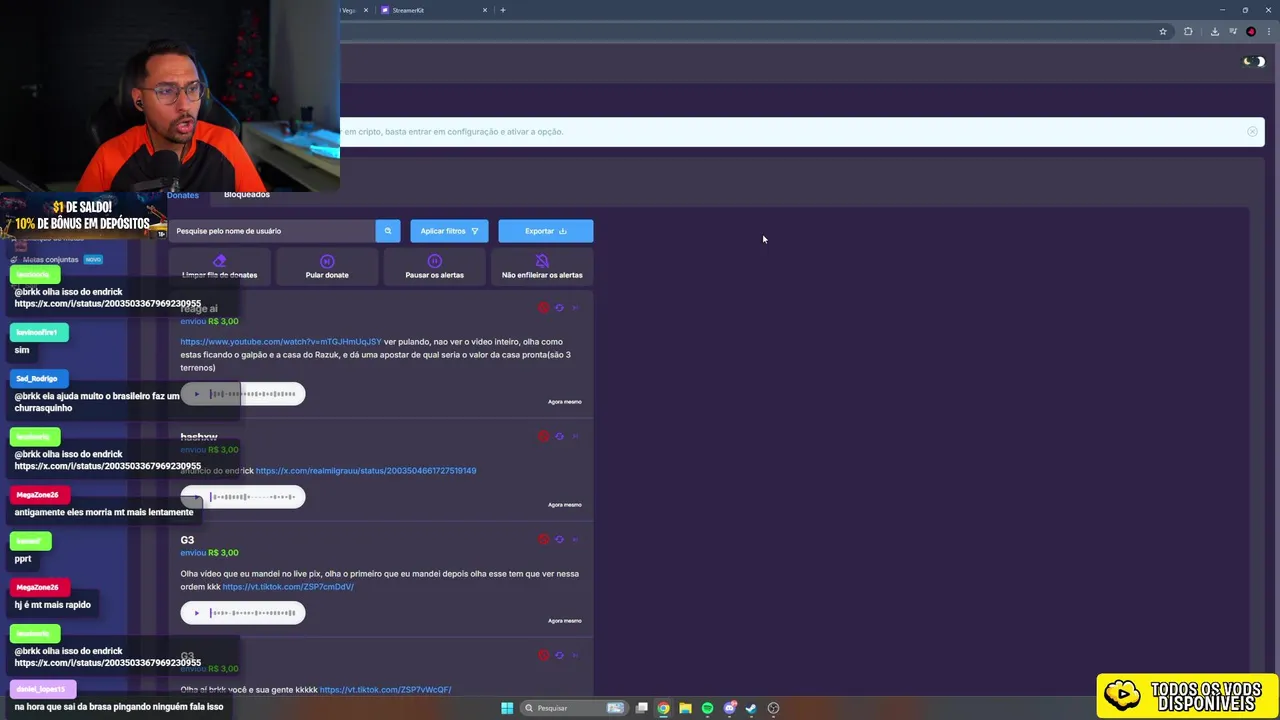Click the Metas conjuntas sidebar item

[57, 259]
